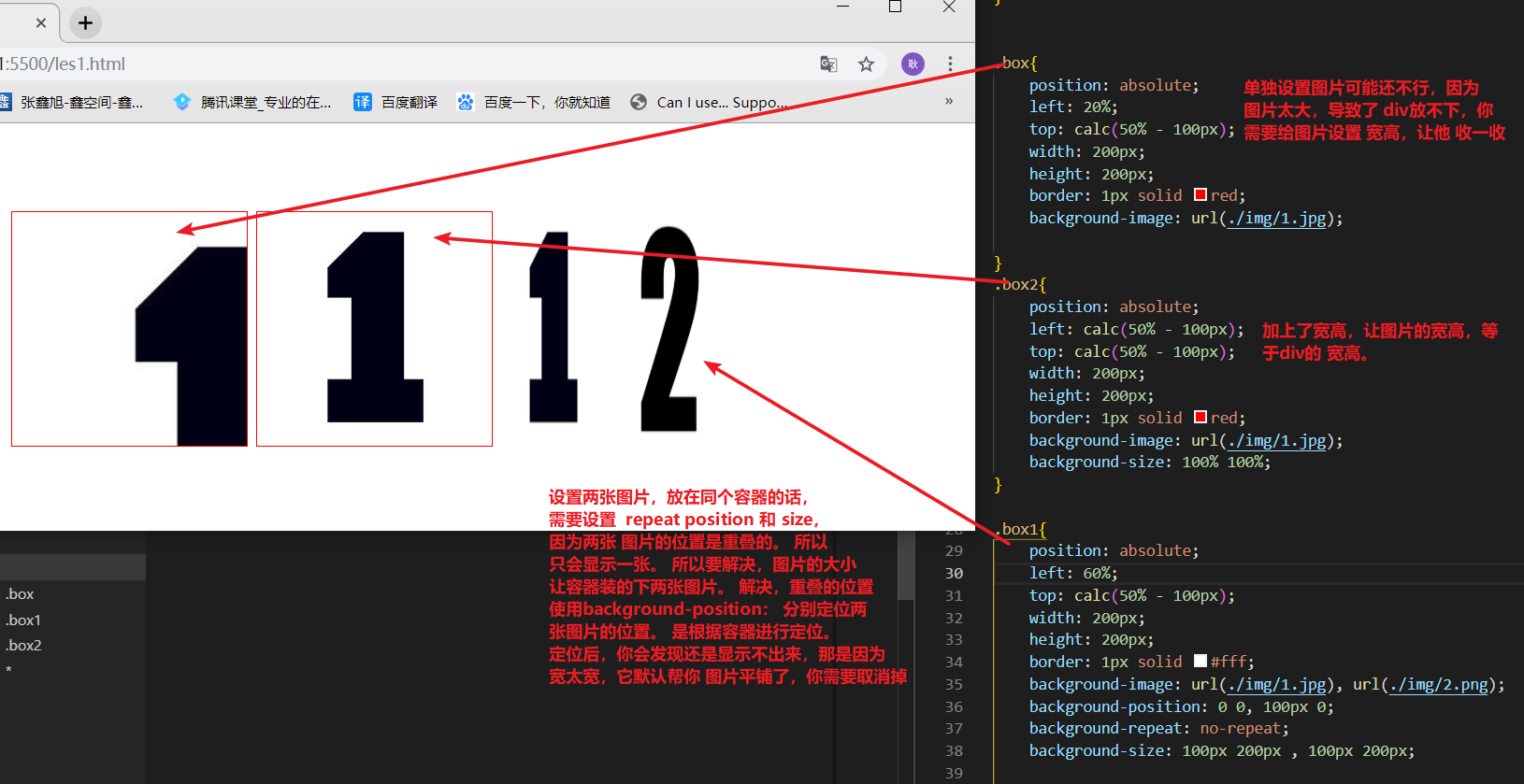This screenshot has width=1524, height=784.
Task: Open the 百度翻译 bookmark
Action: point(395,102)
